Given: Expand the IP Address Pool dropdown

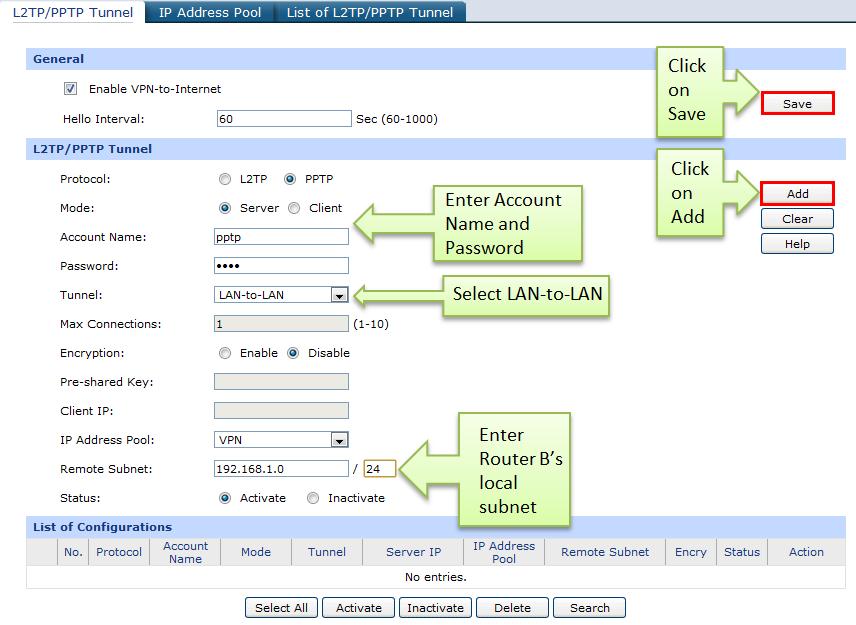Looking at the screenshot, I should point(339,440).
